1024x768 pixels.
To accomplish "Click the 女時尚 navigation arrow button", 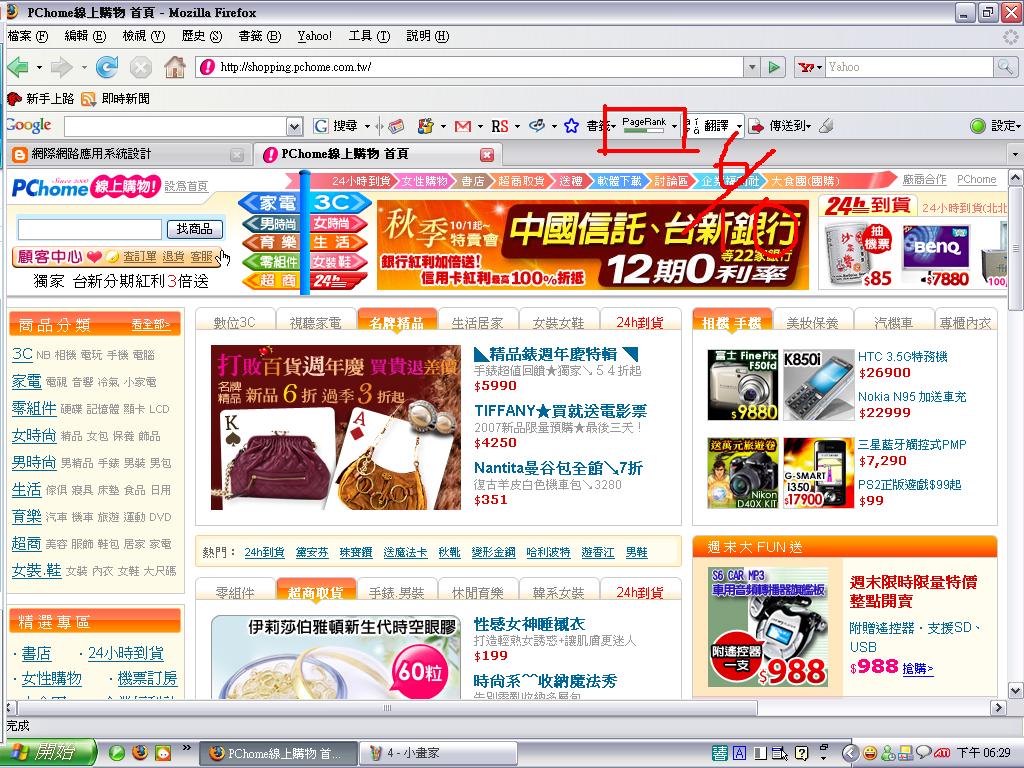I will click(x=337, y=223).
